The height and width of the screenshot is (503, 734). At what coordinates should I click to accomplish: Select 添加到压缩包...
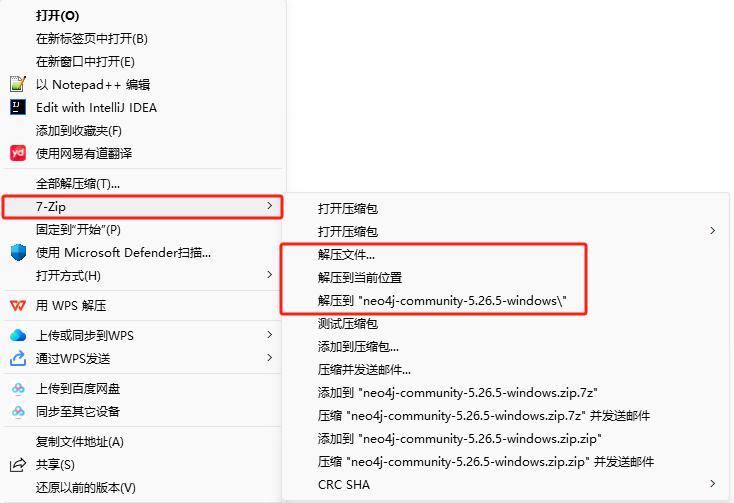(358, 346)
